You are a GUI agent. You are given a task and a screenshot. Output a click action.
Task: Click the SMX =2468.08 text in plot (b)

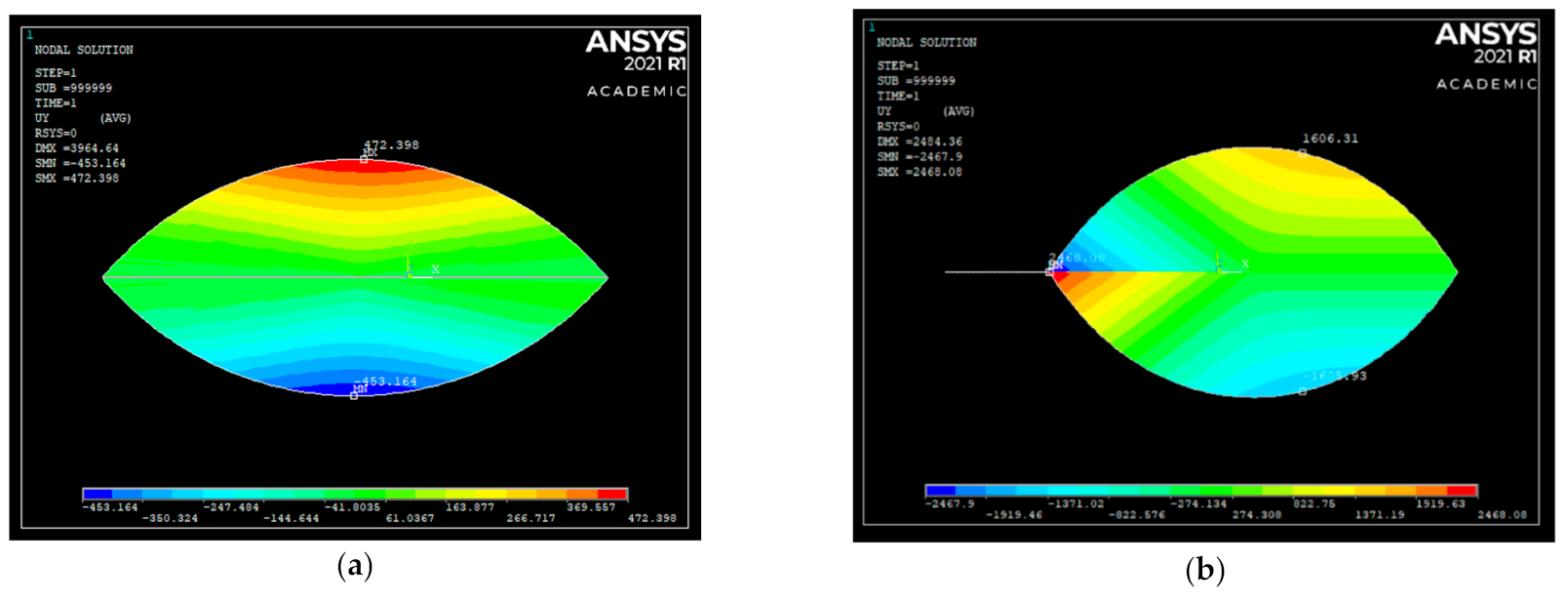[920, 172]
